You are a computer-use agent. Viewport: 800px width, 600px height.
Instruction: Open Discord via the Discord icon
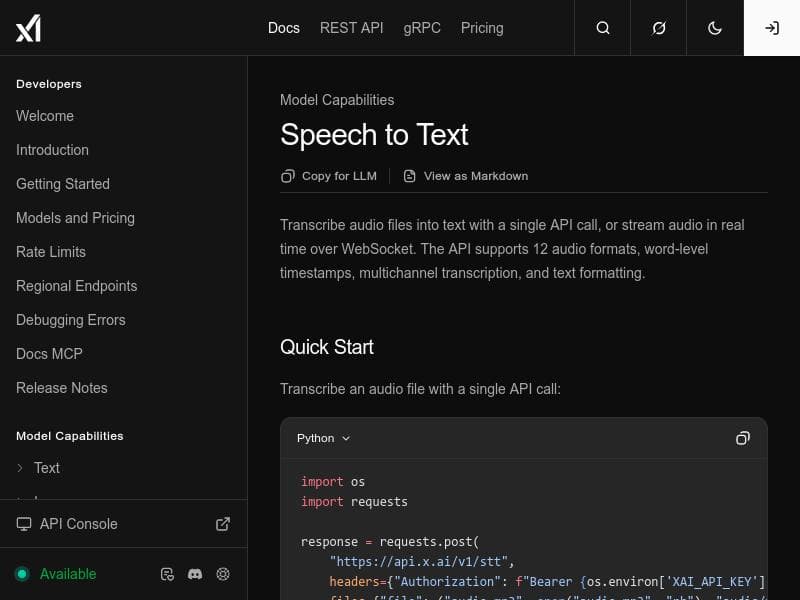195,574
